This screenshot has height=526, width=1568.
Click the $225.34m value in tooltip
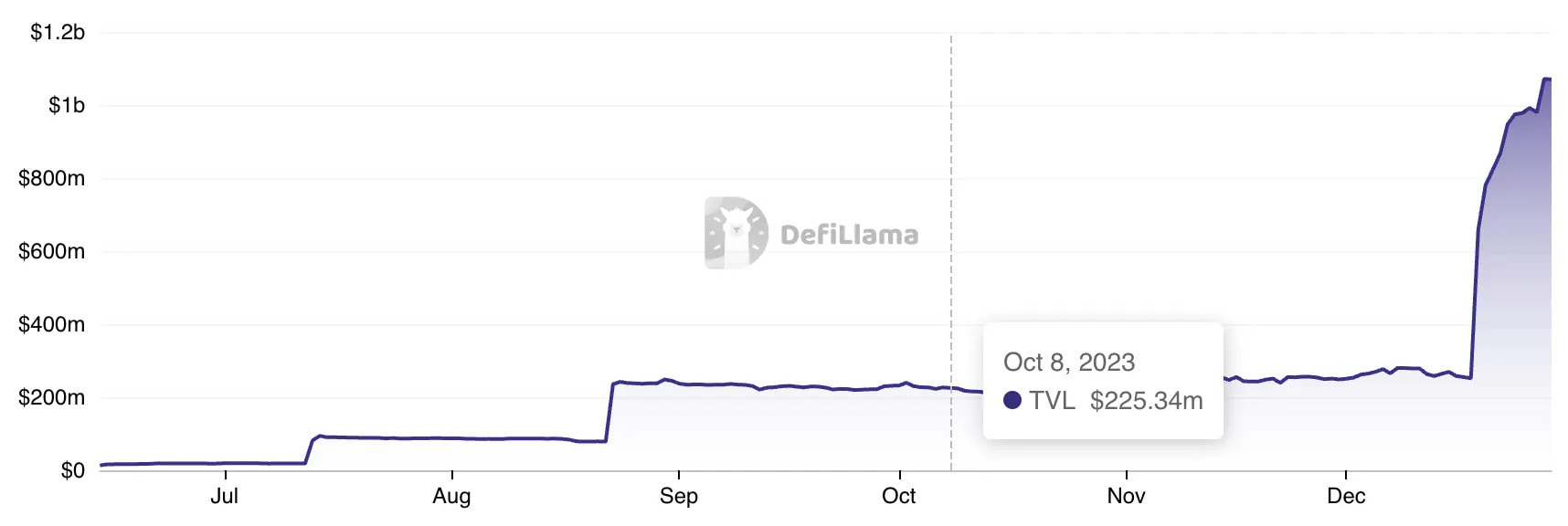point(1146,400)
